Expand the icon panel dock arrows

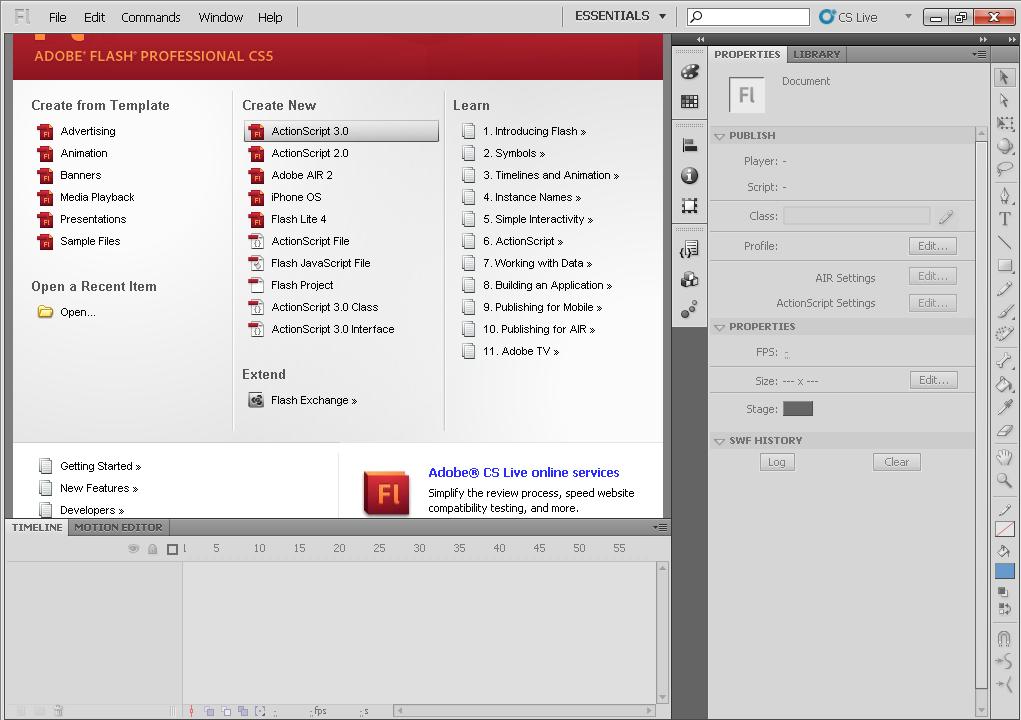(700, 40)
